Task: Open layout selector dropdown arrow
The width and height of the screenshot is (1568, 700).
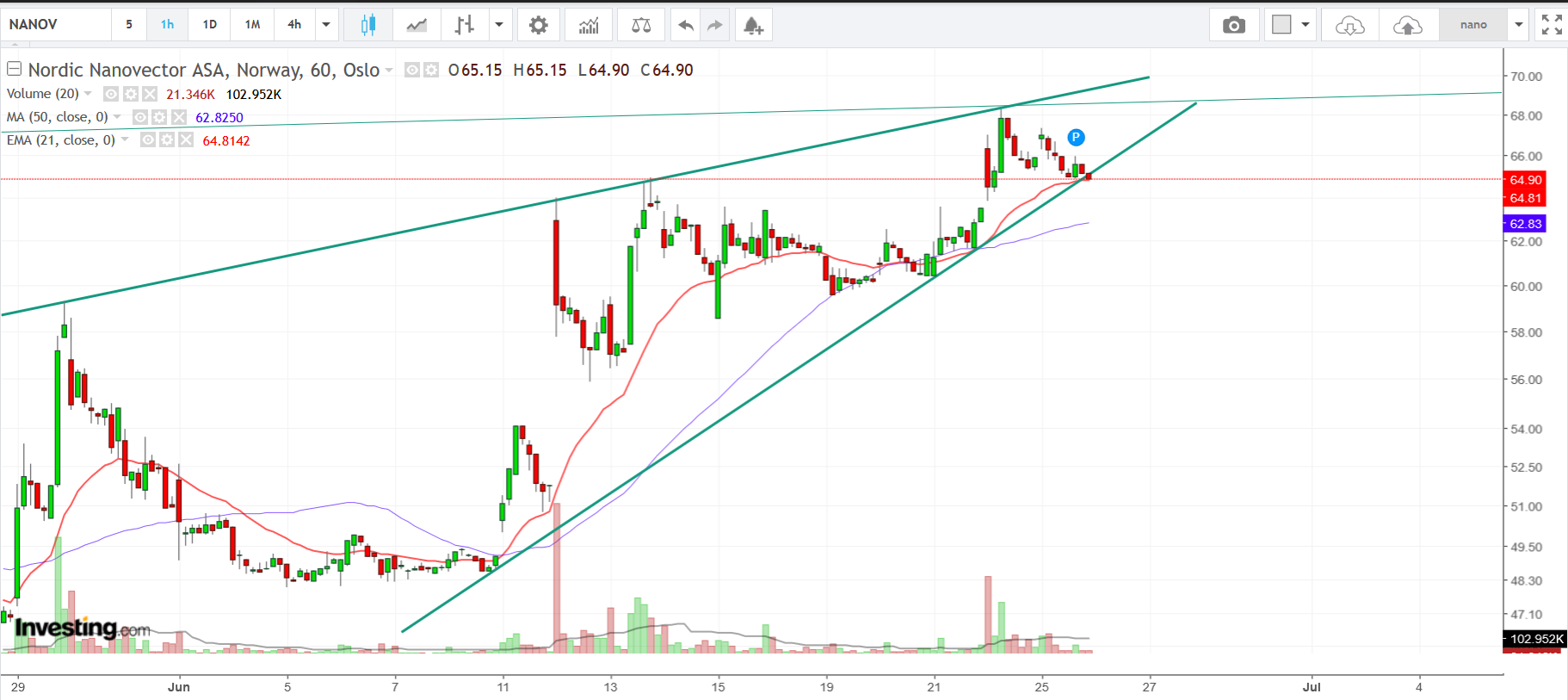Action: [1306, 25]
